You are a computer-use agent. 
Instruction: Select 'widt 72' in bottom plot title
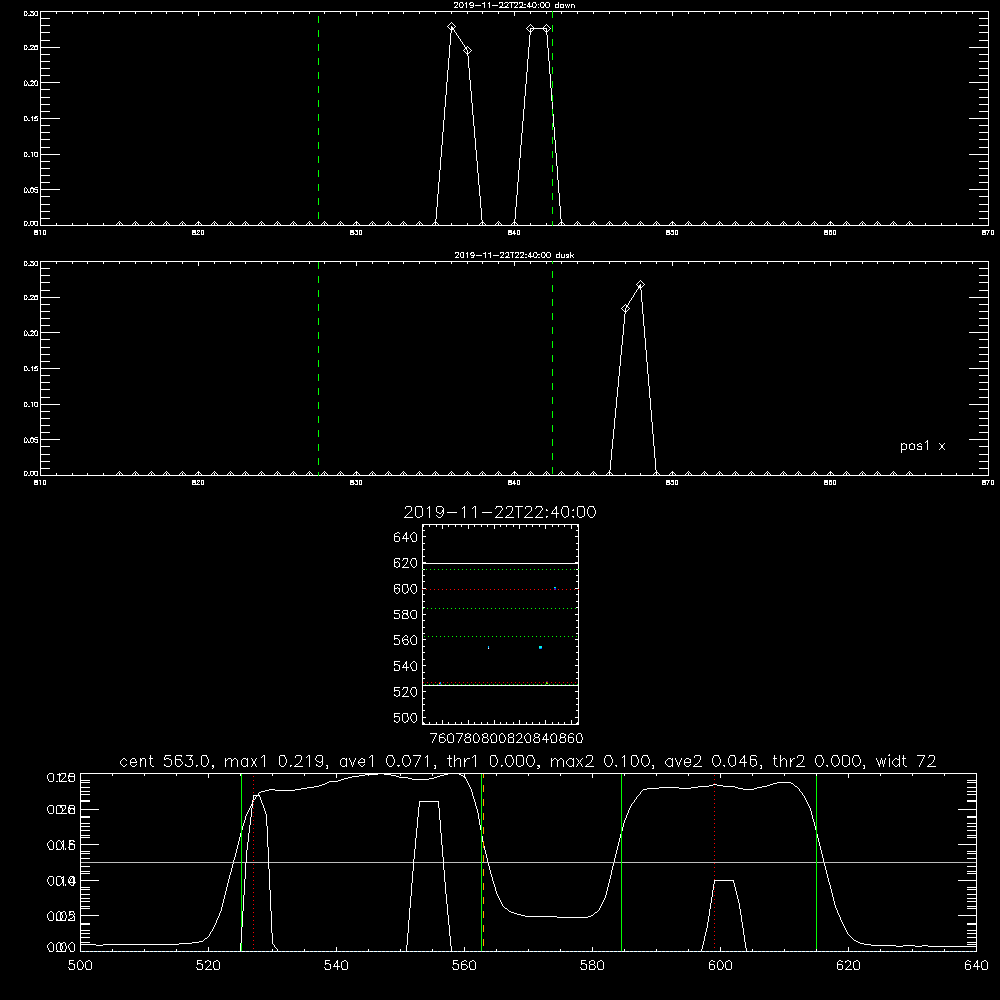pyautogui.click(x=906, y=761)
